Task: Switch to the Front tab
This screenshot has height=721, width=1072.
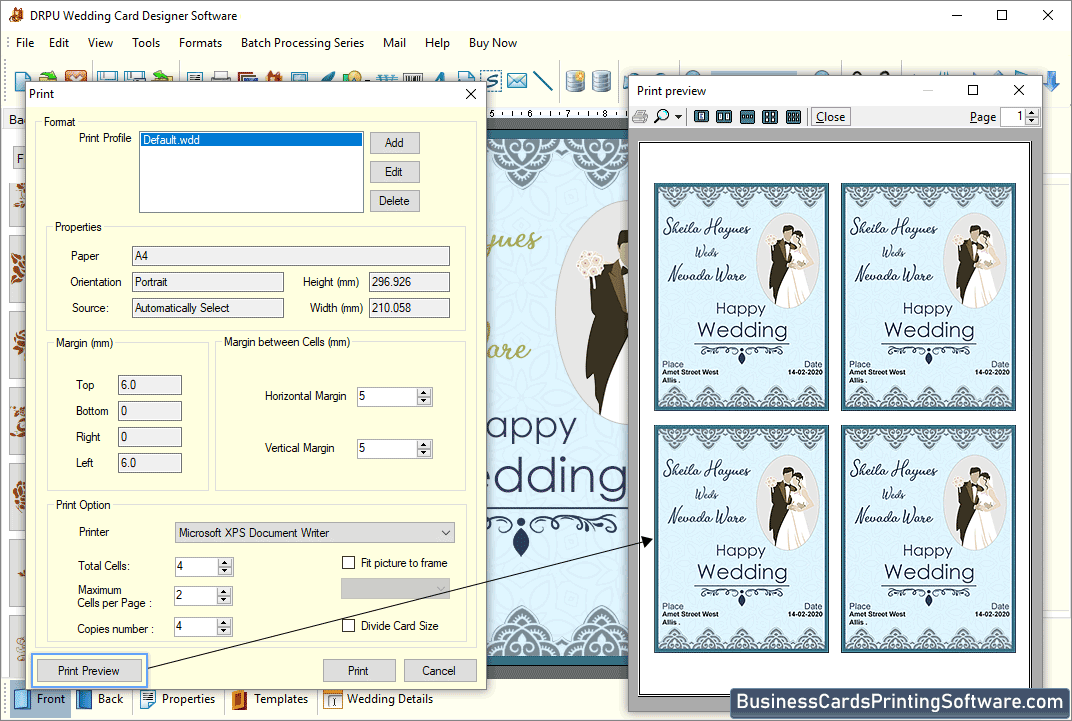Action: click(41, 699)
